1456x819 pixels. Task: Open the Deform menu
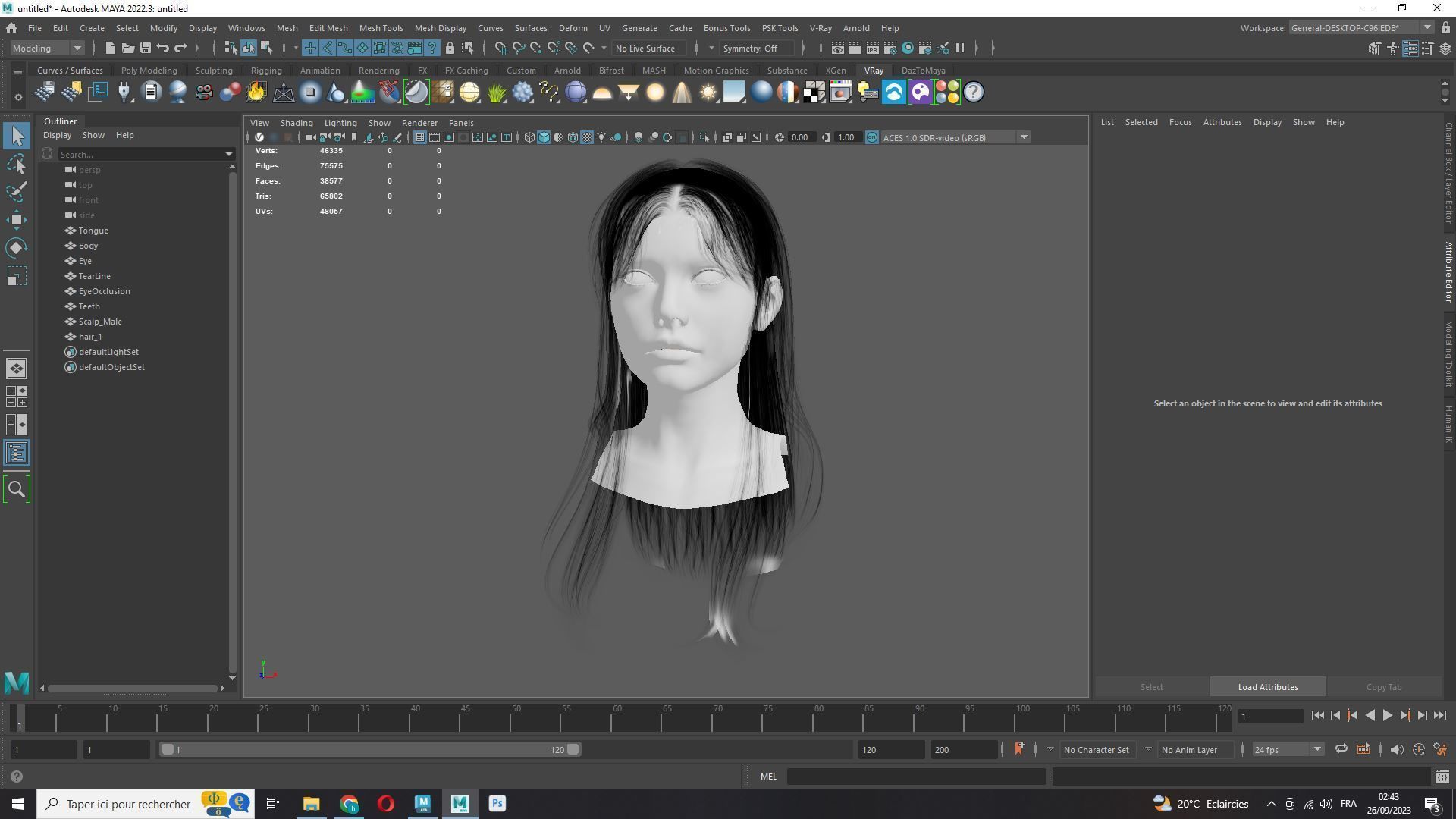click(573, 28)
